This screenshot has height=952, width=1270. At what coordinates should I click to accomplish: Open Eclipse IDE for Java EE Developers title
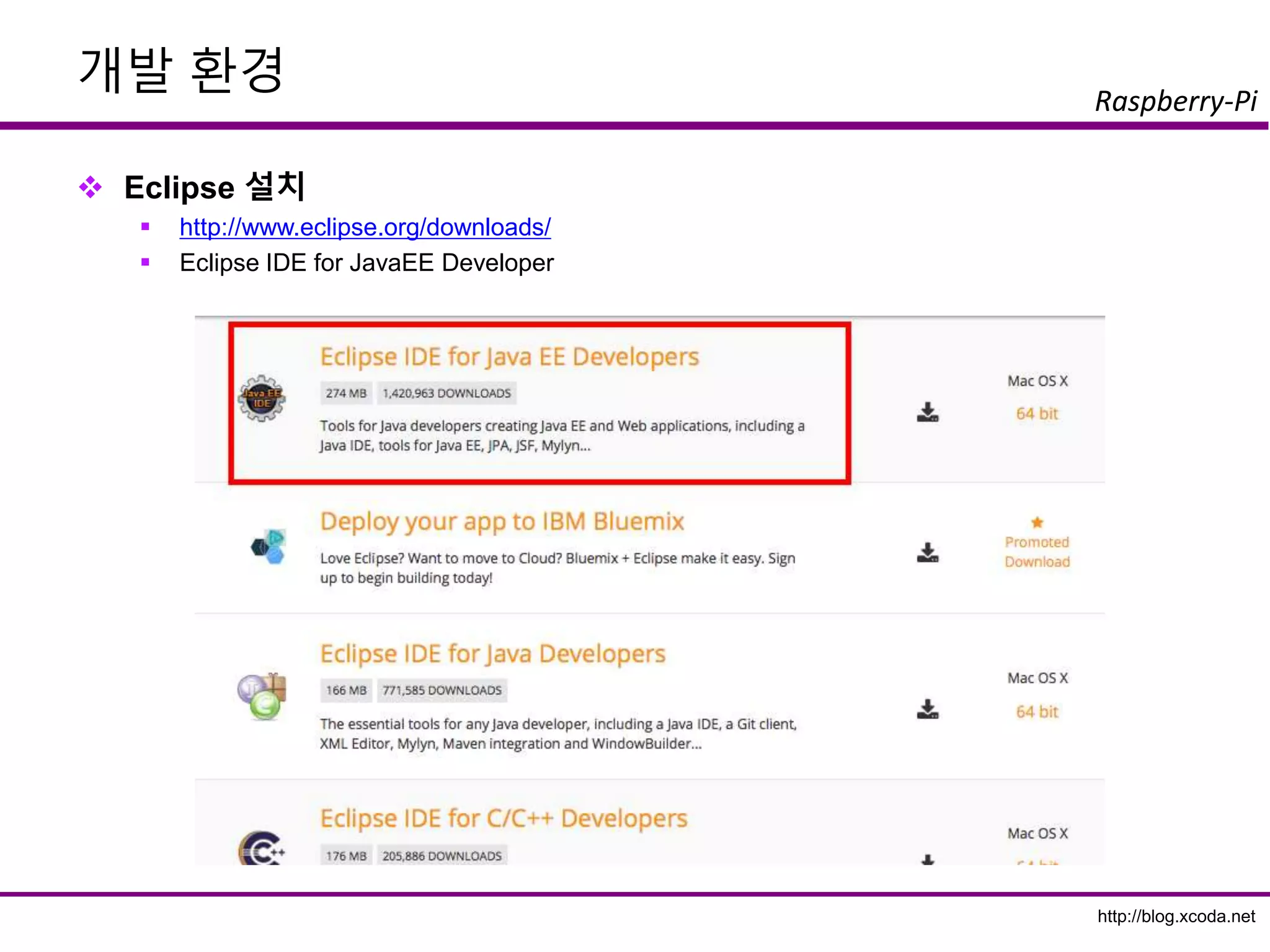coord(510,357)
